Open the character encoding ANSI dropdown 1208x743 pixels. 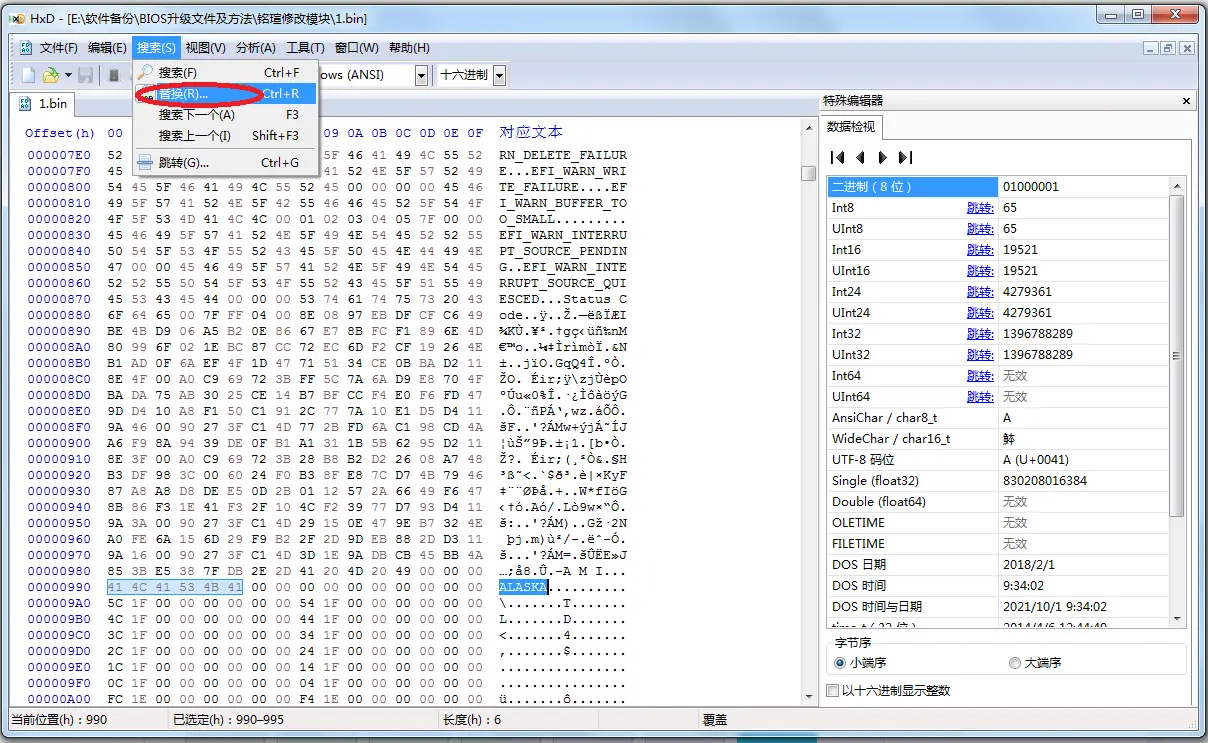(x=421, y=75)
